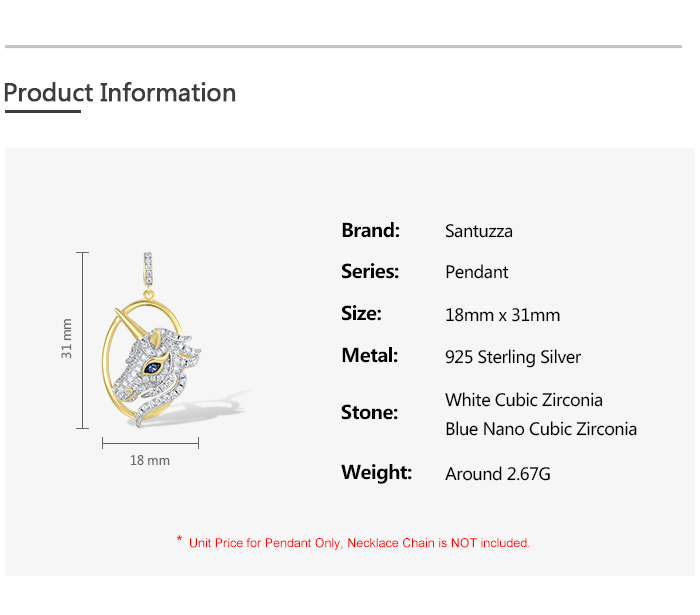Image resolution: width=700 pixels, height=615 pixels.
Task: Click the Weight label
Action: click(x=377, y=472)
